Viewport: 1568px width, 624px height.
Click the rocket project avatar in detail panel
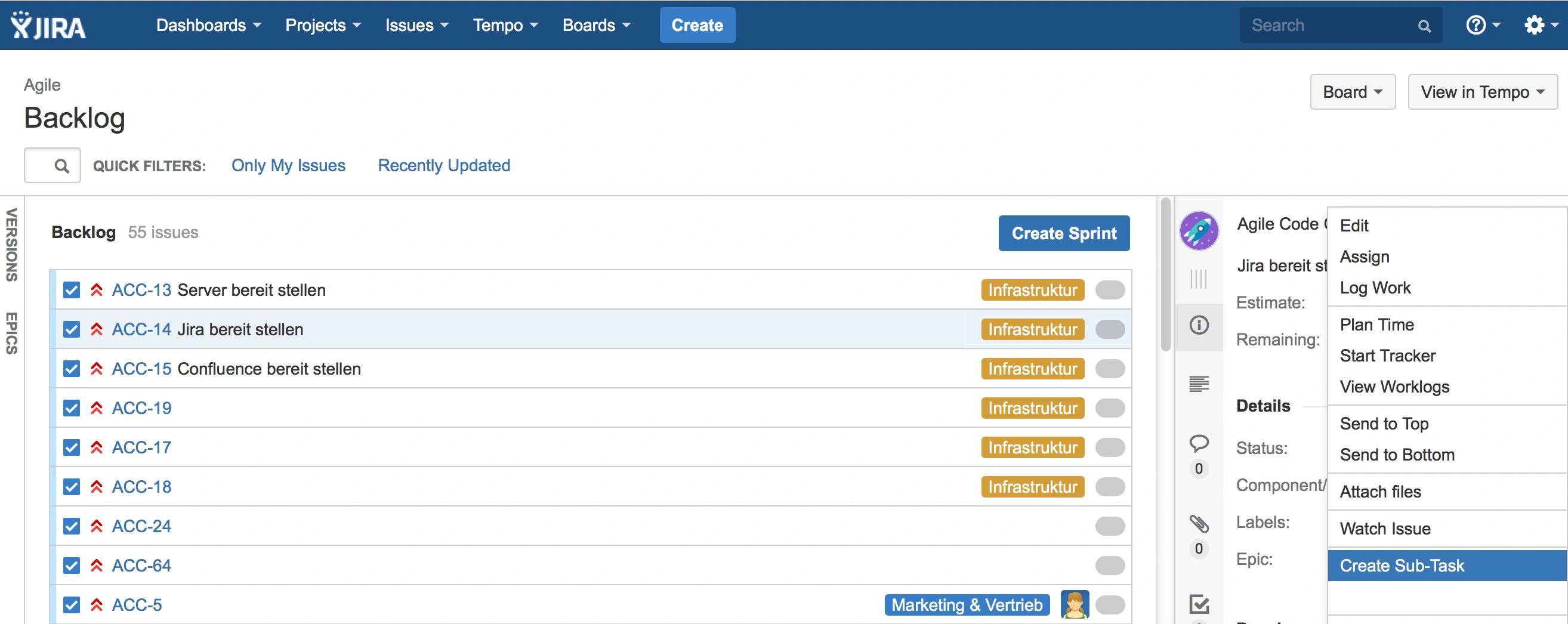[1199, 231]
